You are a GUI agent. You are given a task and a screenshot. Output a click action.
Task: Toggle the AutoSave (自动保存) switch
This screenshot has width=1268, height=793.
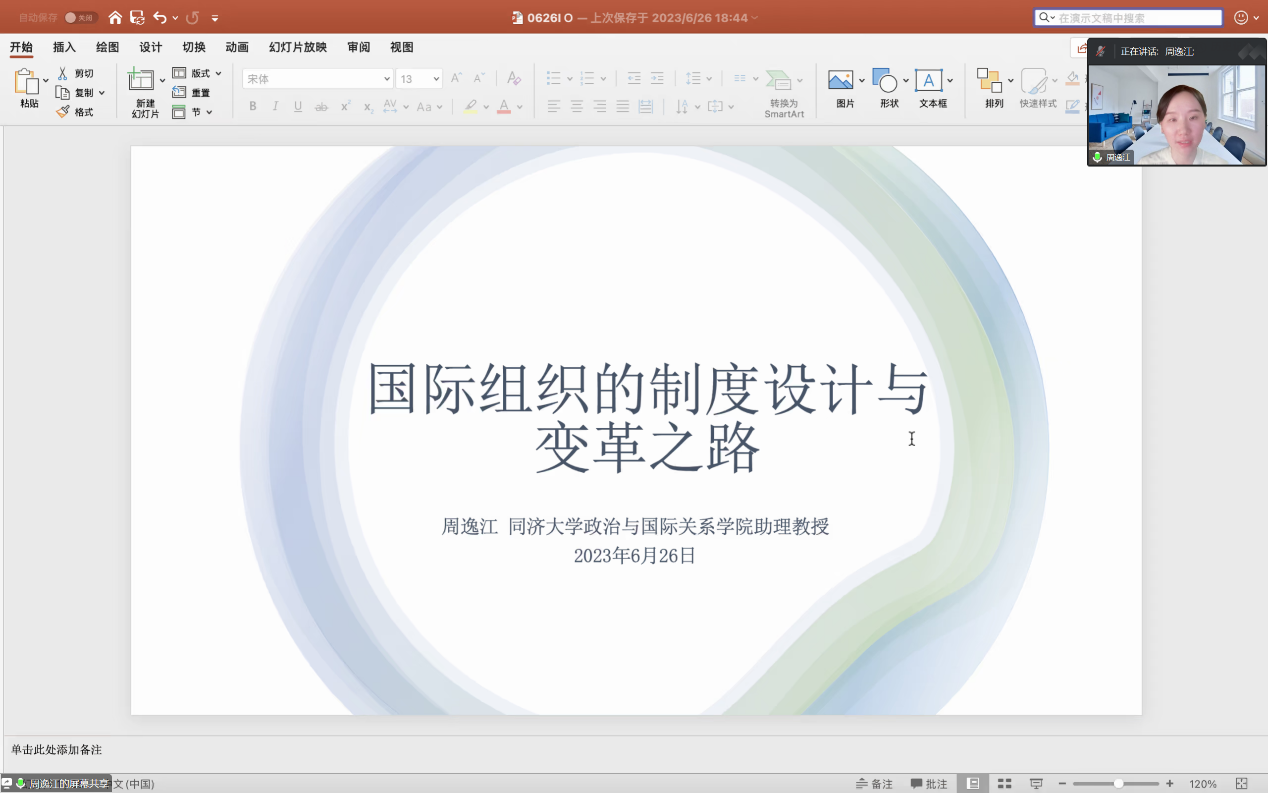[x=80, y=17]
